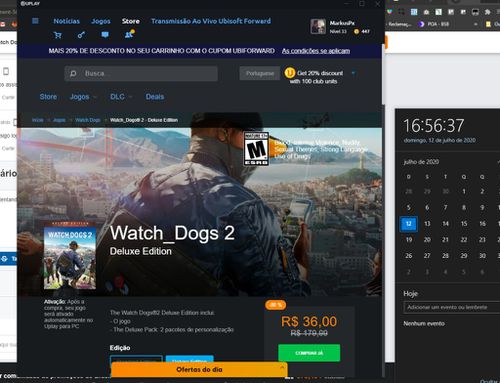This screenshot has height=383, width=500.
Task: Click the orange discount percentage badge
Action: pos(275,305)
